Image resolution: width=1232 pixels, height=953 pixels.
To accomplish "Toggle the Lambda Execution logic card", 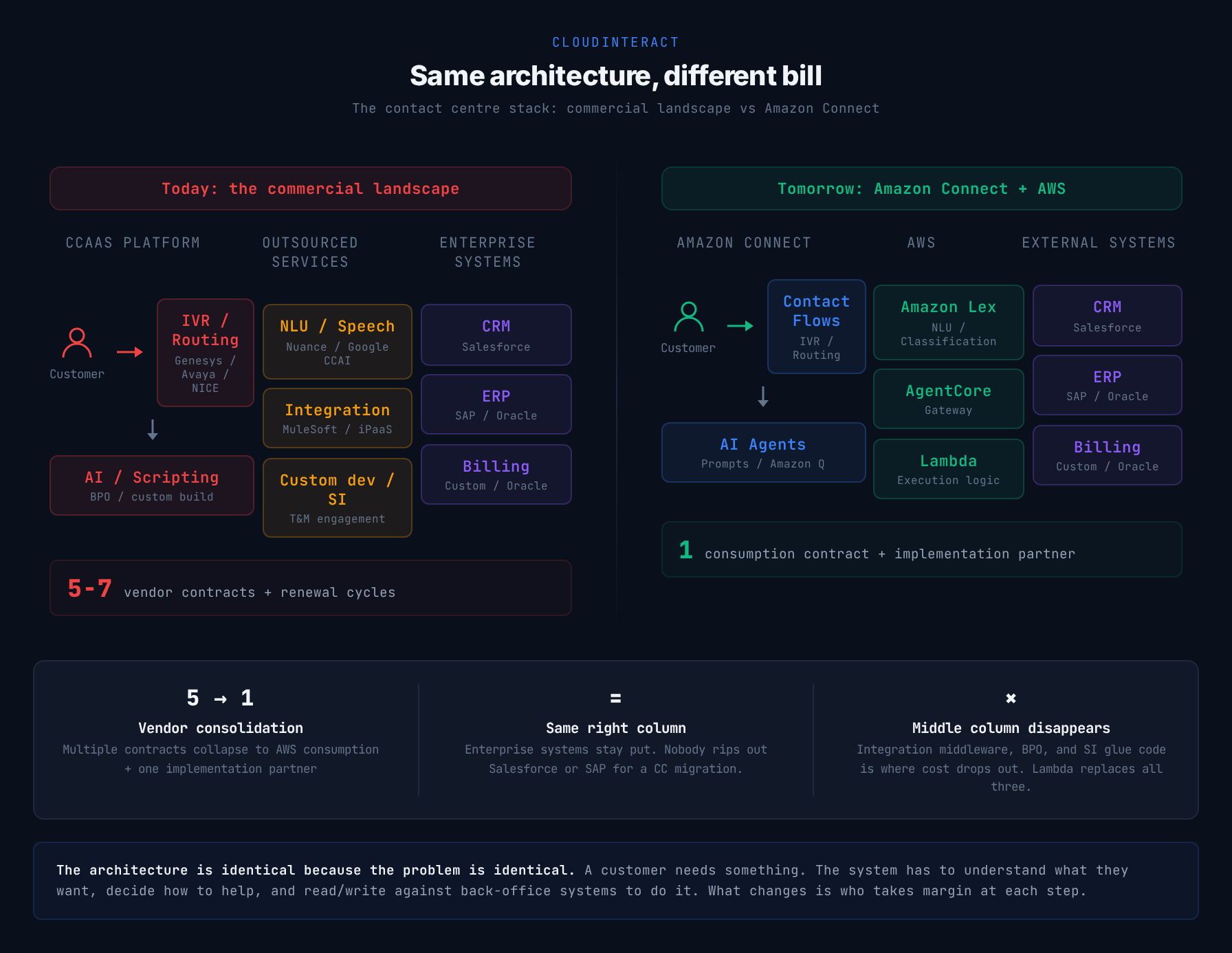I will [x=948, y=468].
